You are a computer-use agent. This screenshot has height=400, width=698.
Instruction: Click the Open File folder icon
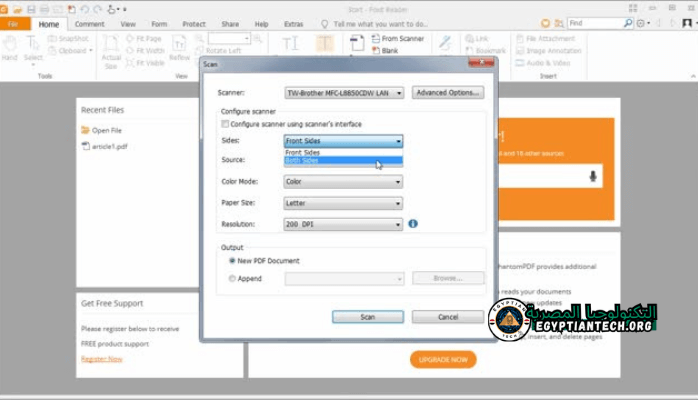(86, 130)
